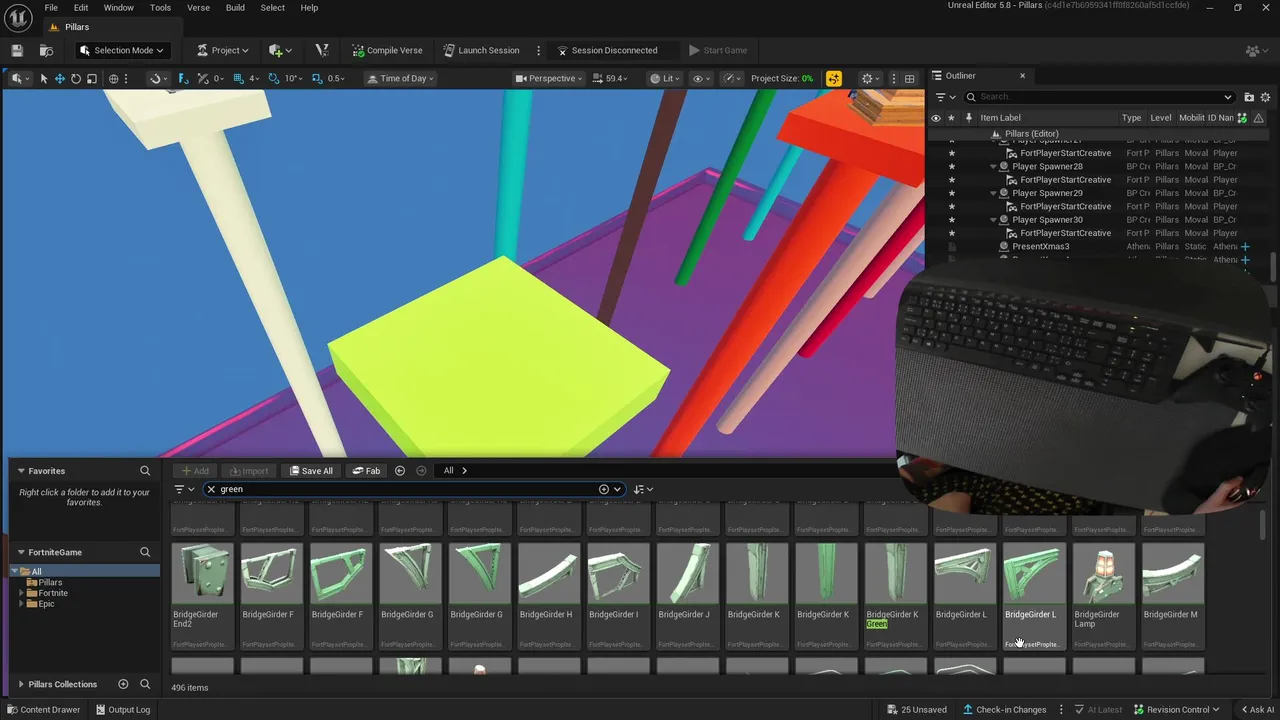Open the Verse dropdown icon in toolbar
The width and height of the screenshot is (1280, 720).
tap(322, 50)
